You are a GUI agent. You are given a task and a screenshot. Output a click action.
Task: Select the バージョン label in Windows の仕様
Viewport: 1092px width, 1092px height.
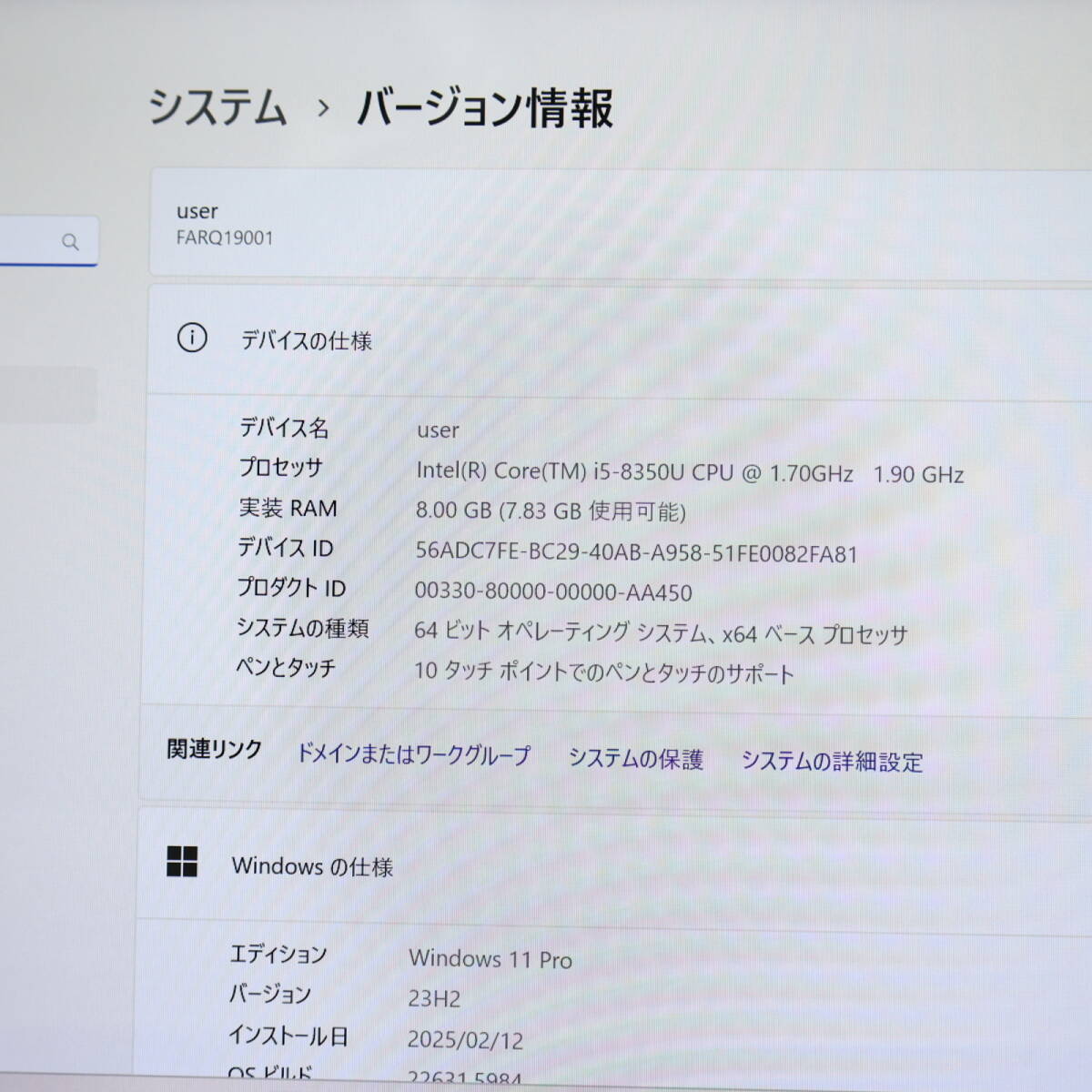click(269, 994)
